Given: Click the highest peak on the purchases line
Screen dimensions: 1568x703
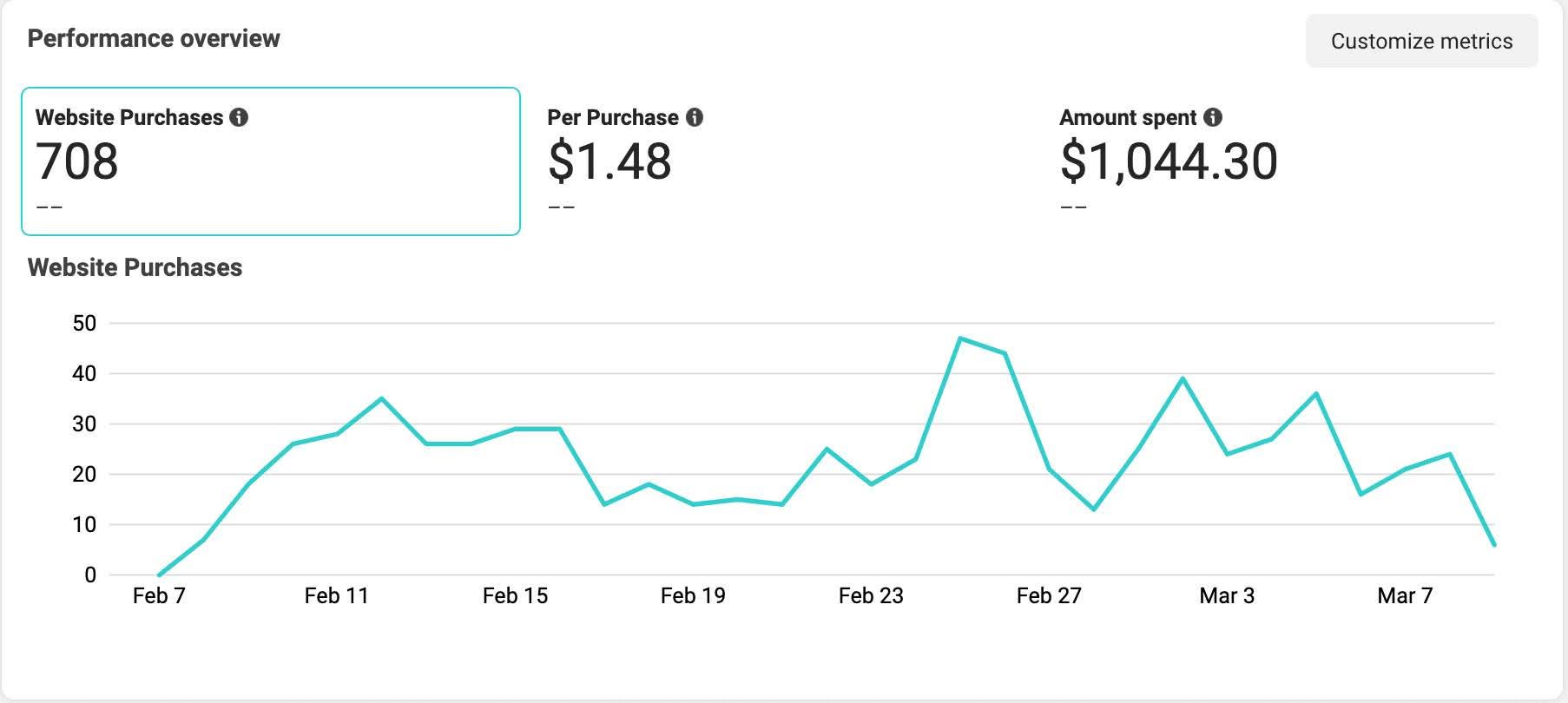Looking at the screenshot, I should (960, 338).
